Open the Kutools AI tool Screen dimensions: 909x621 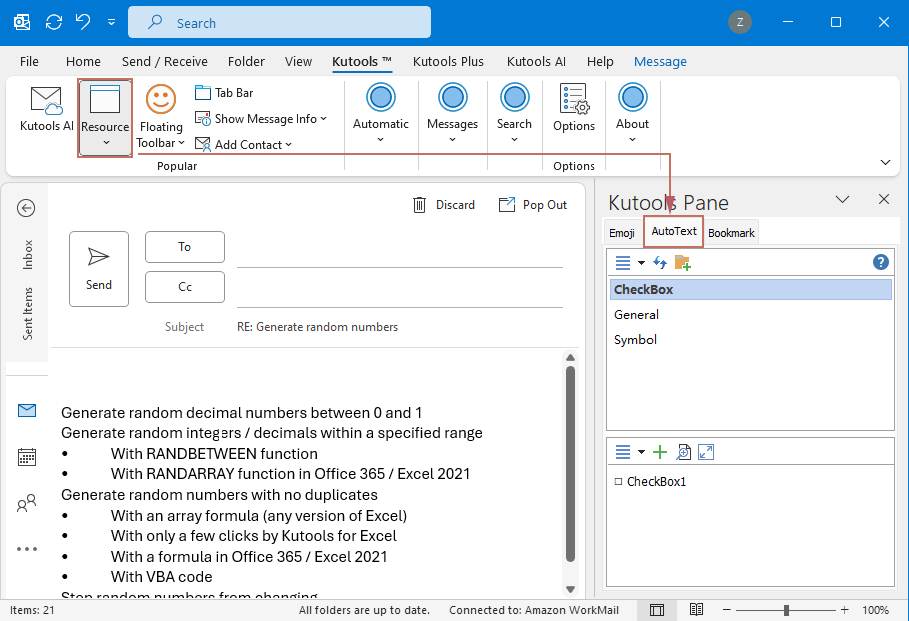46,110
